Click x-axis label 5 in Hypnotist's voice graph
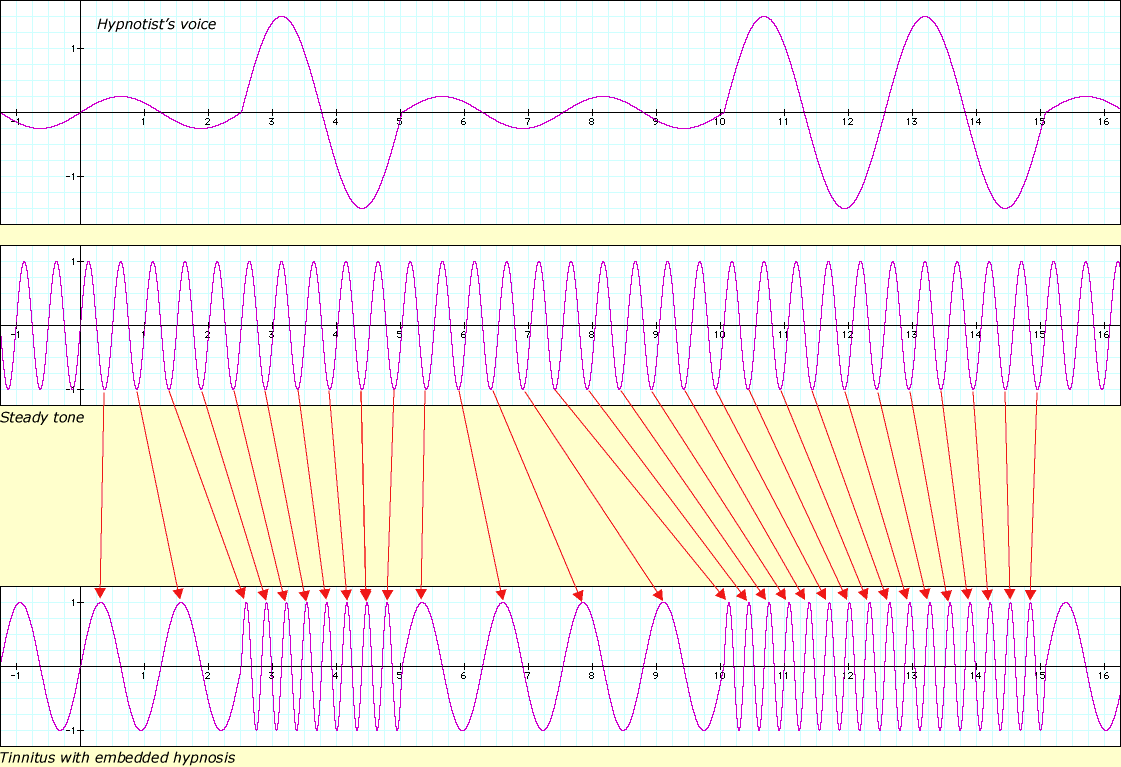 tap(399, 122)
